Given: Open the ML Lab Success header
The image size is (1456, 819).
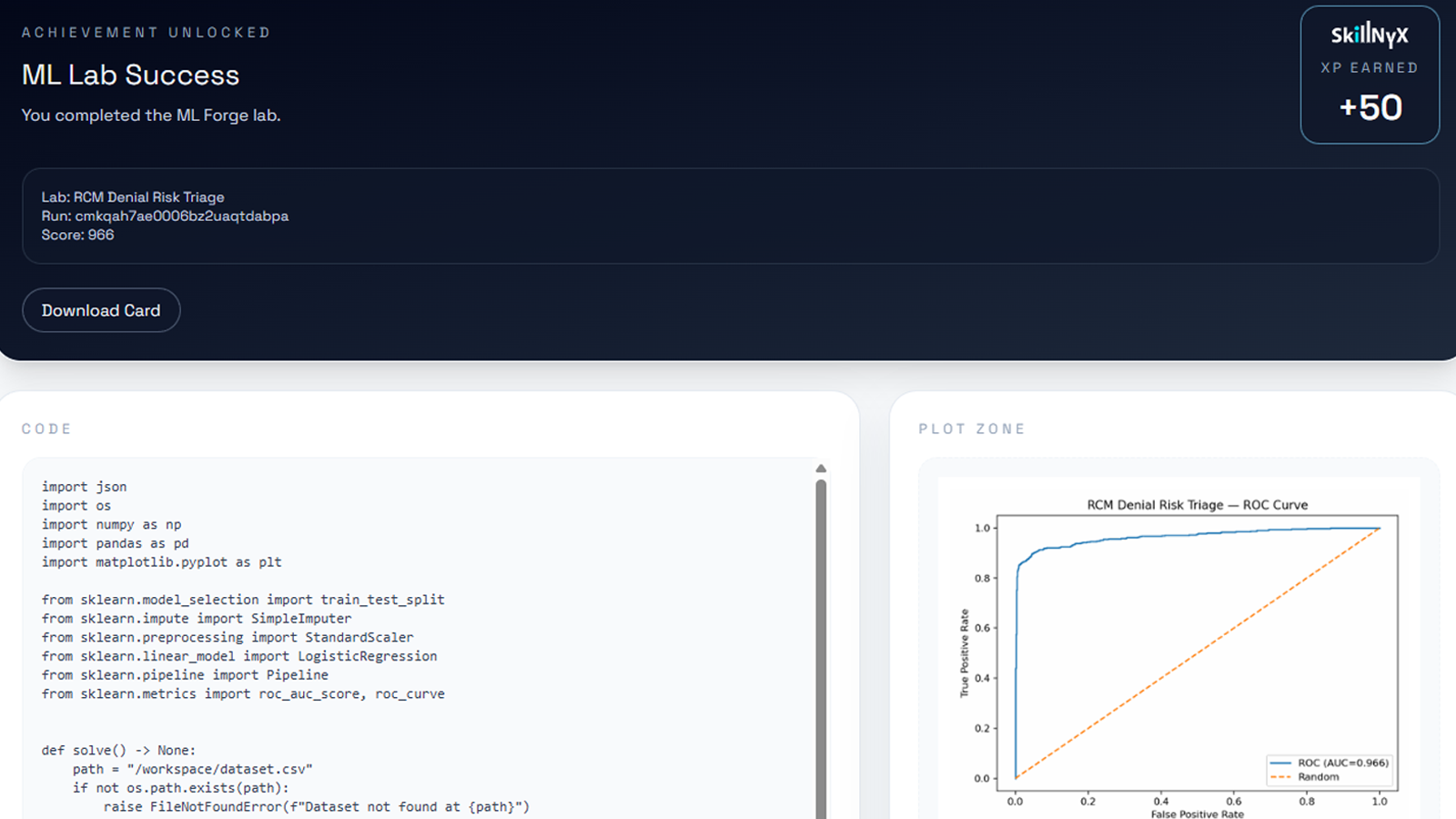Looking at the screenshot, I should point(130,75).
